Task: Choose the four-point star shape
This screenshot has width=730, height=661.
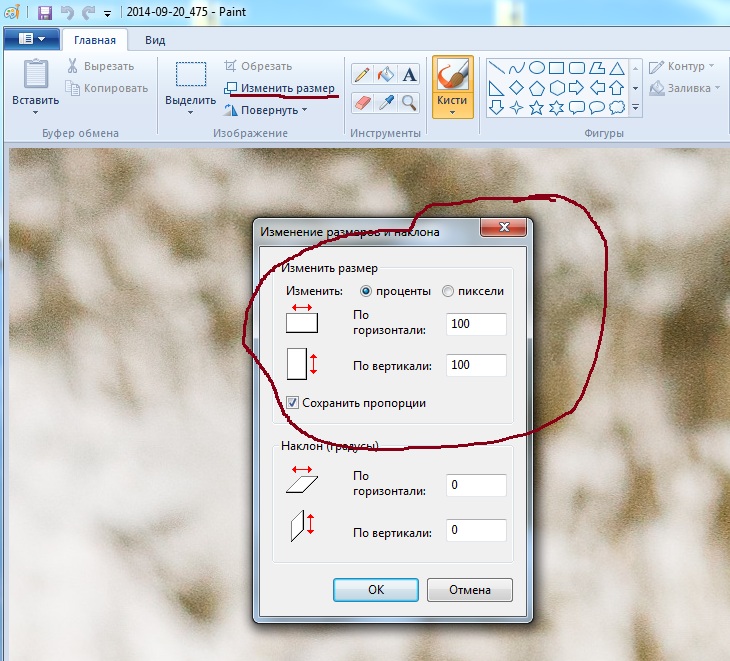Action: 517,108
